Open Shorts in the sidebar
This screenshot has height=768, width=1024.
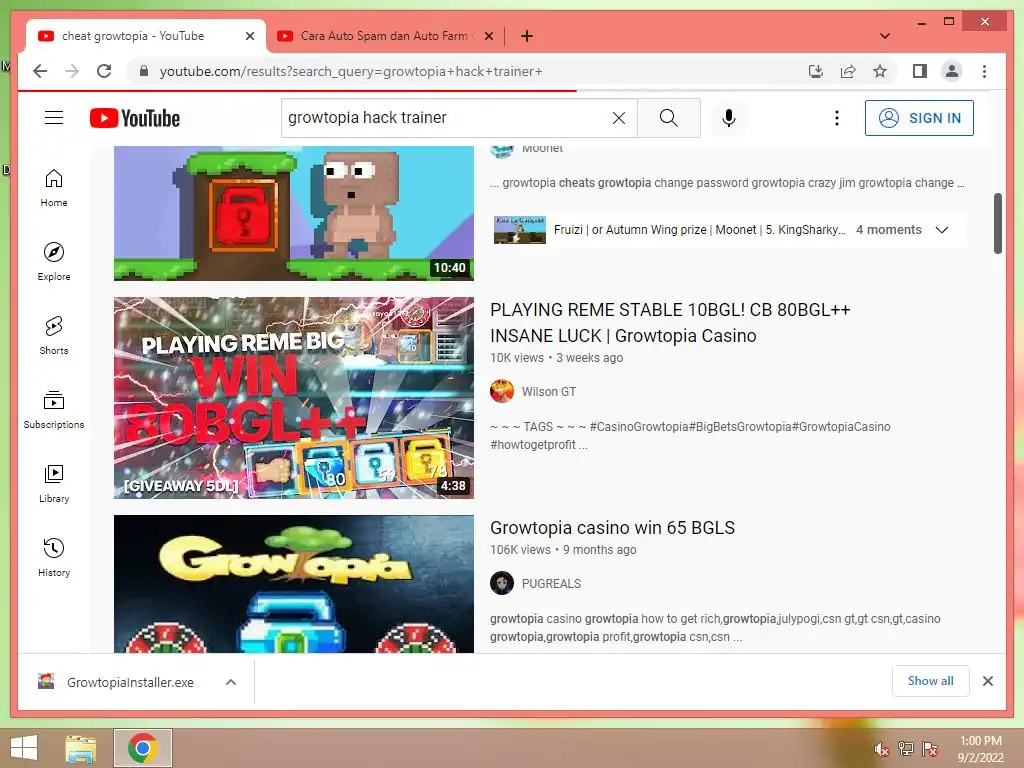pyautogui.click(x=54, y=336)
